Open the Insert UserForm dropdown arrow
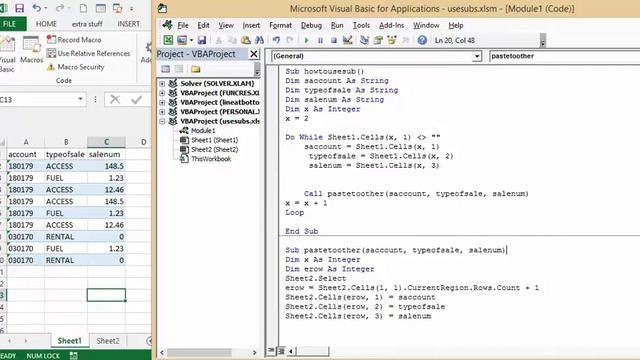 pos(191,40)
